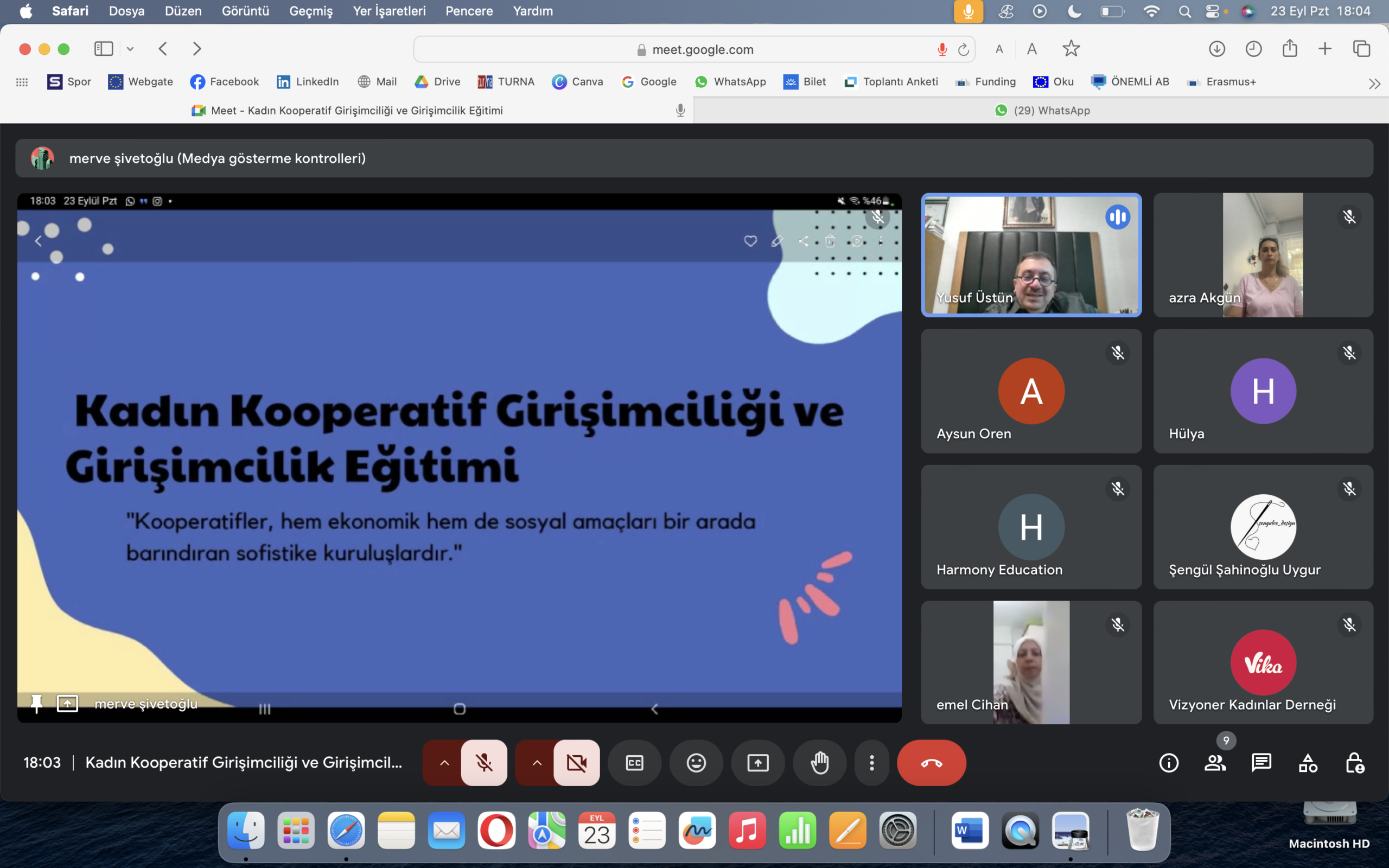Open meeting details info icon
Viewport: 1389px width, 868px height.
click(1169, 763)
